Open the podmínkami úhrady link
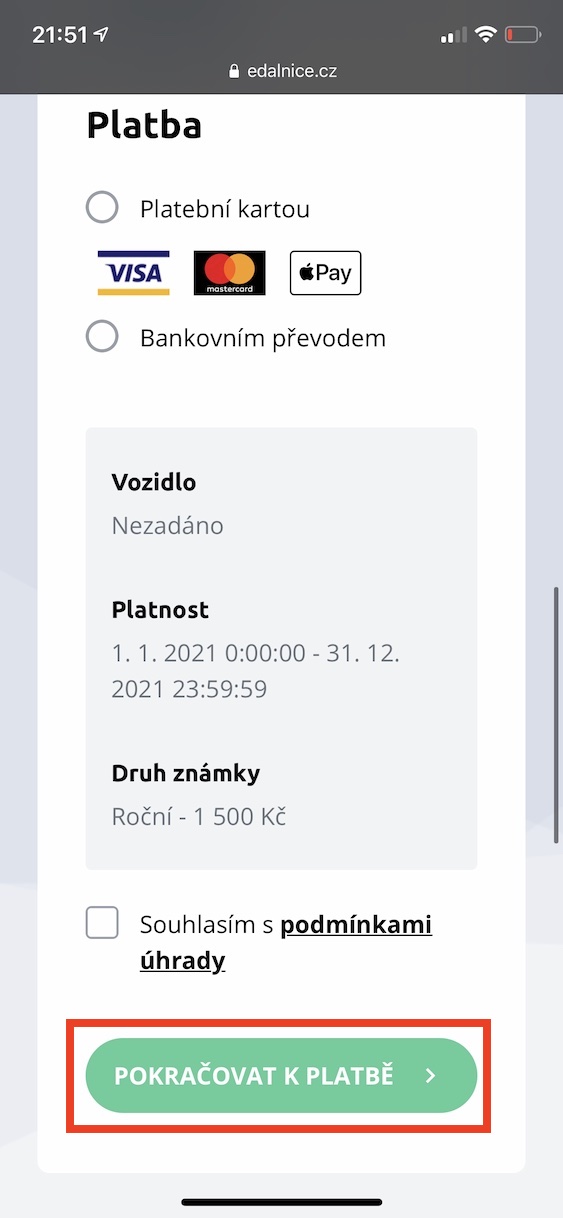563x1218 pixels. click(x=286, y=943)
